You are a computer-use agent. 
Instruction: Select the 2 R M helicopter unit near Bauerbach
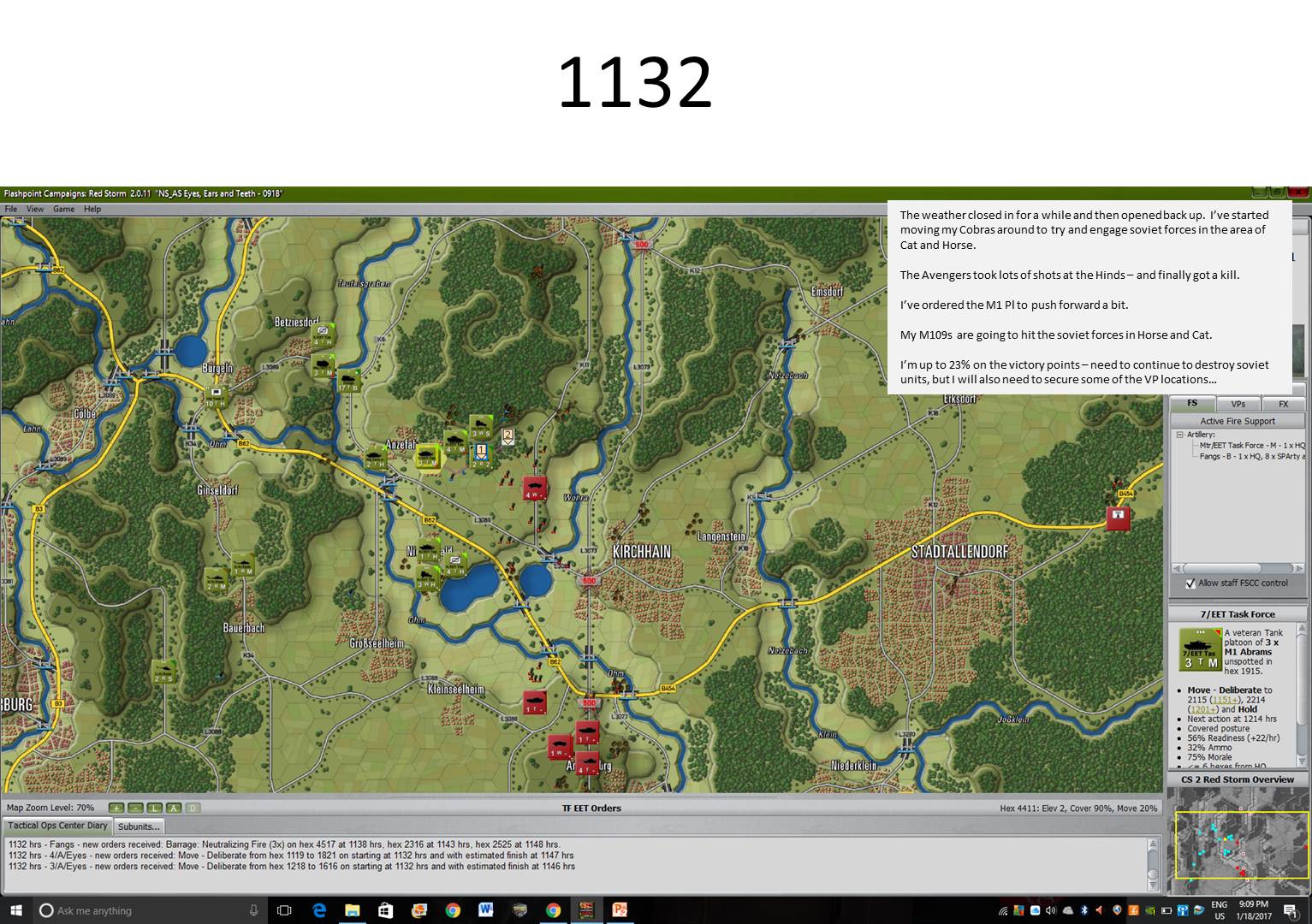[x=217, y=579]
